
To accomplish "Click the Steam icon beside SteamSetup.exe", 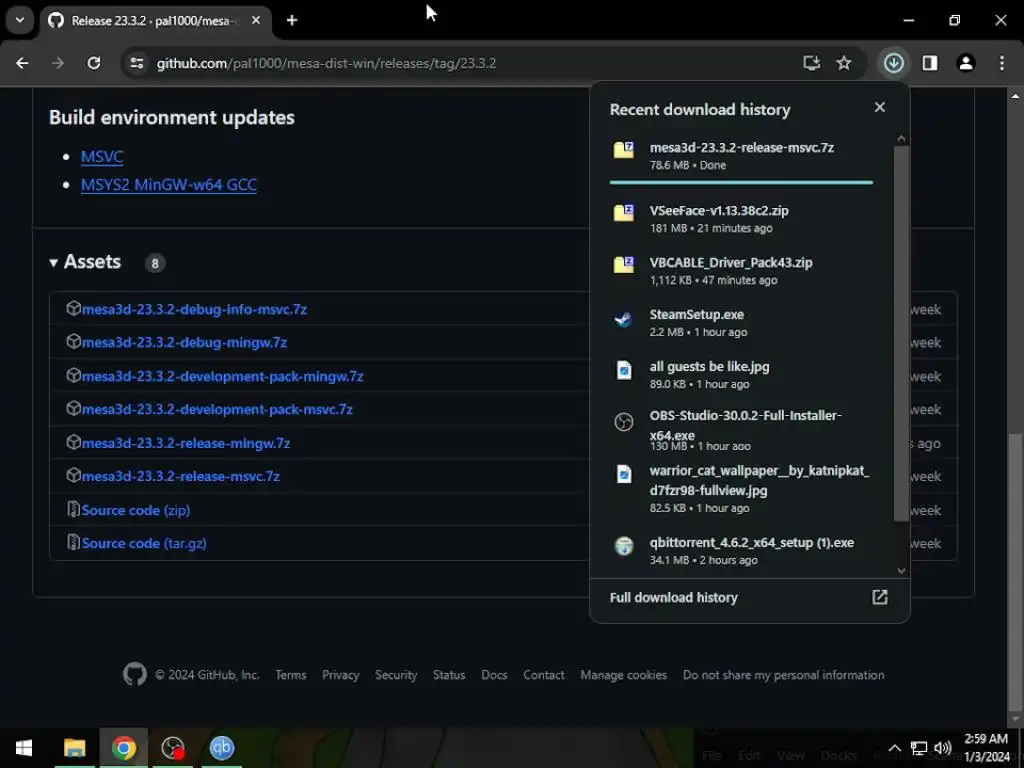I will (623, 319).
